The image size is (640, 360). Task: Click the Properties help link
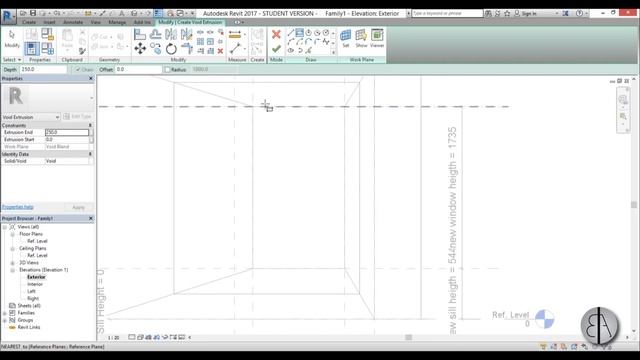click(x=18, y=207)
